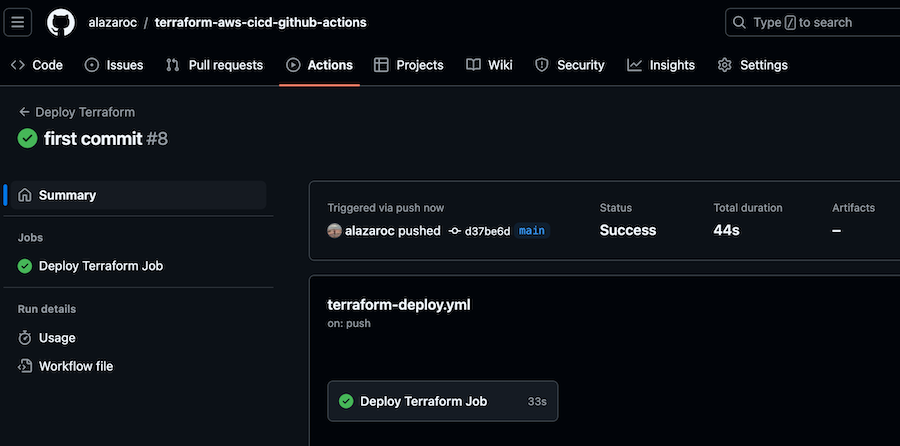Click the GitHub Octocat logo
The width and height of the screenshot is (900, 446).
[61, 22]
